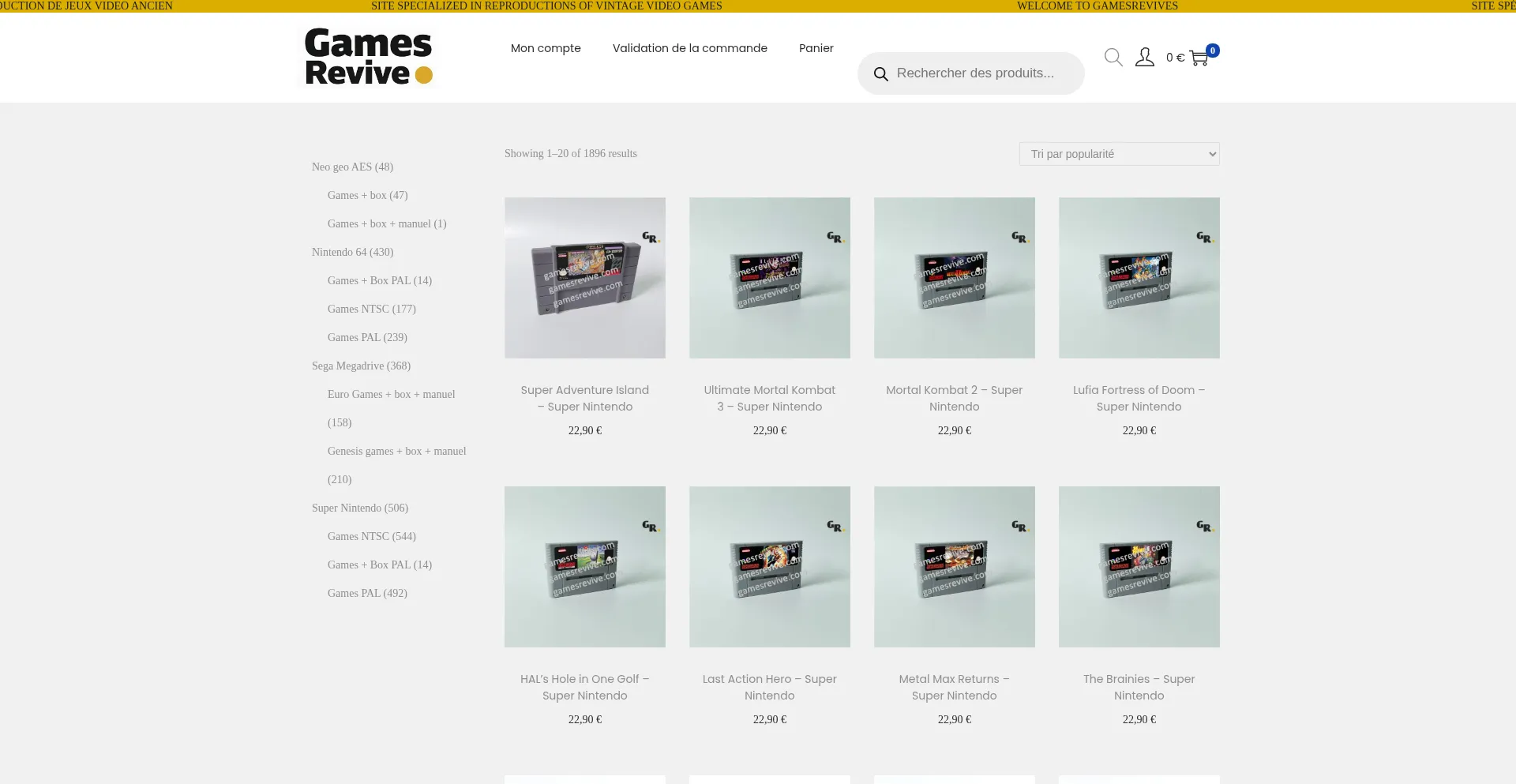Open the 'Tri par popularité' sort dropdown
The image size is (1516, 784).
1118,154
